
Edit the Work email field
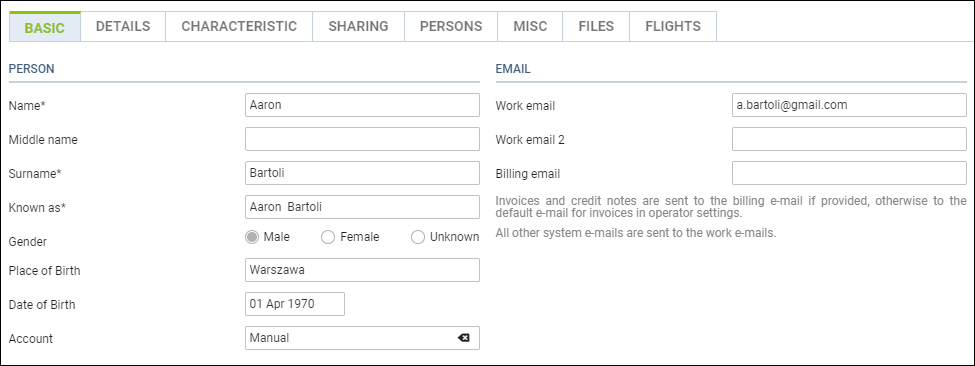click(x=849, y=105)
